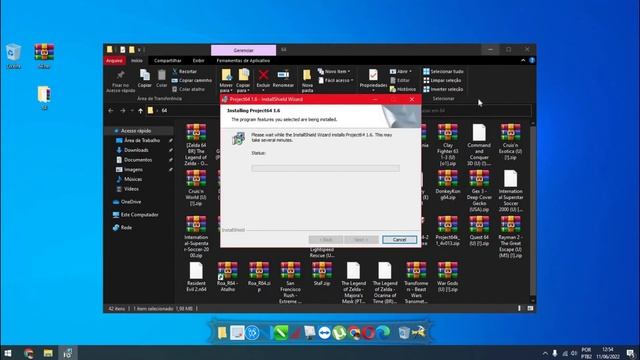Select the Command and Conquer 3D file
The image size is (640, 360).
click(x=479, y=144)
